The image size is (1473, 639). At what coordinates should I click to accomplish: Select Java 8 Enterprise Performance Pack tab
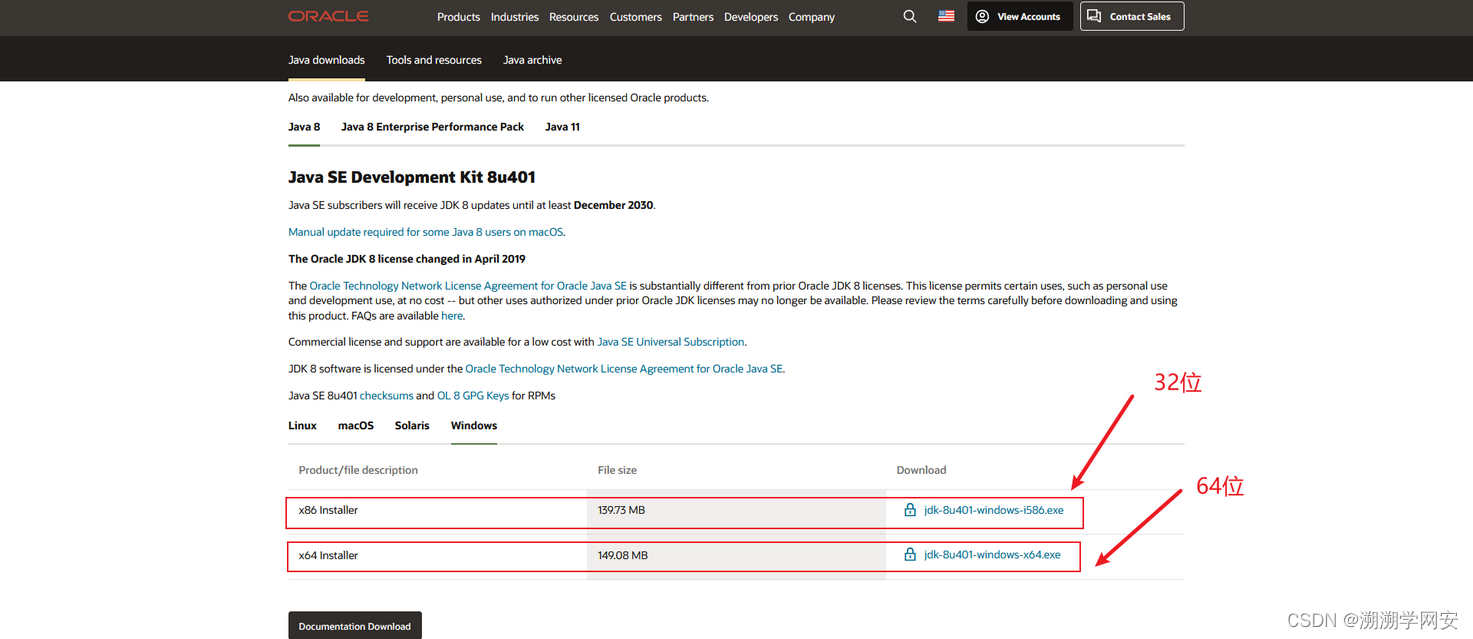click(432, 127)
